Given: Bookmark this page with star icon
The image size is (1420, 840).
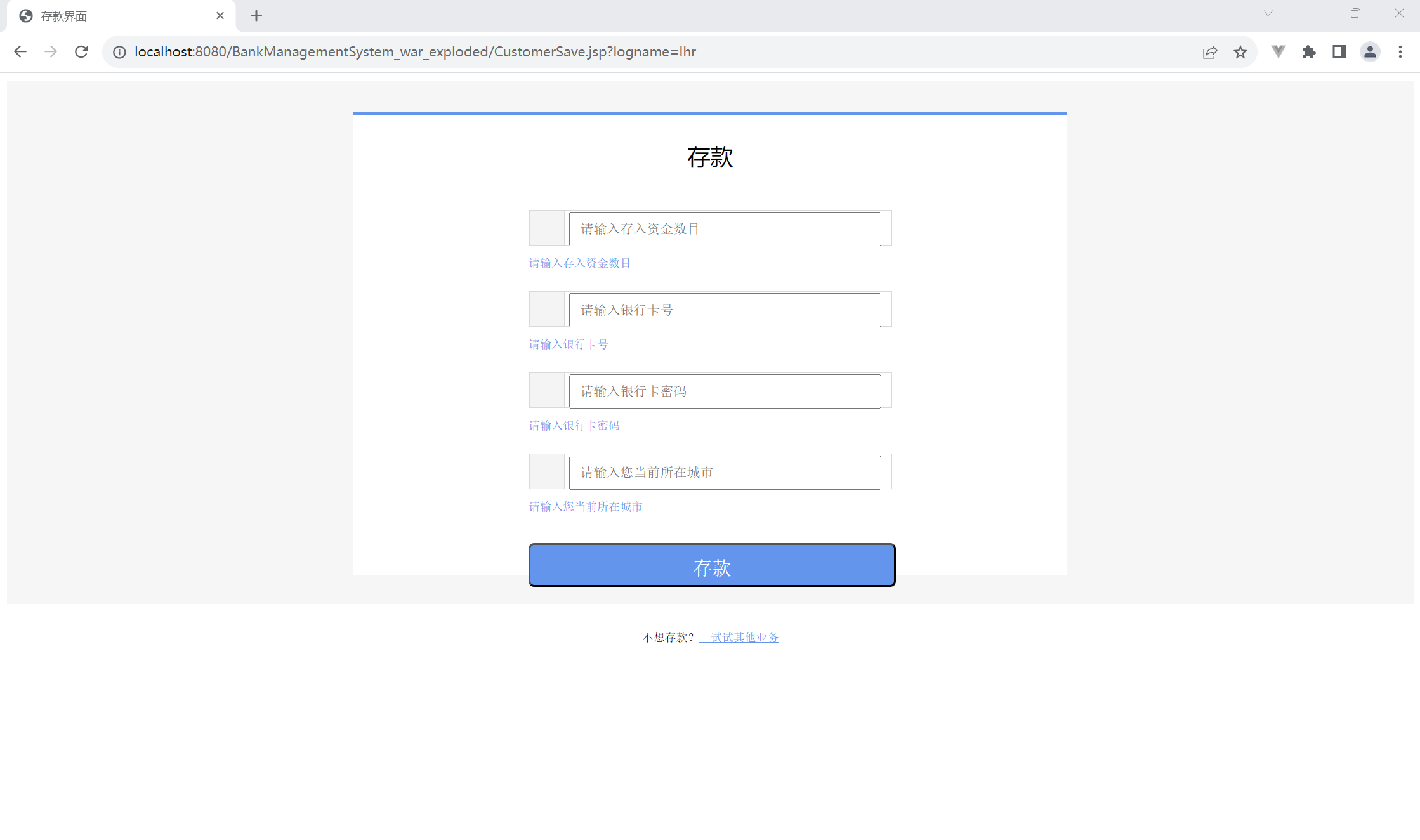Looking at the screenshot, I should (1240, 52).
